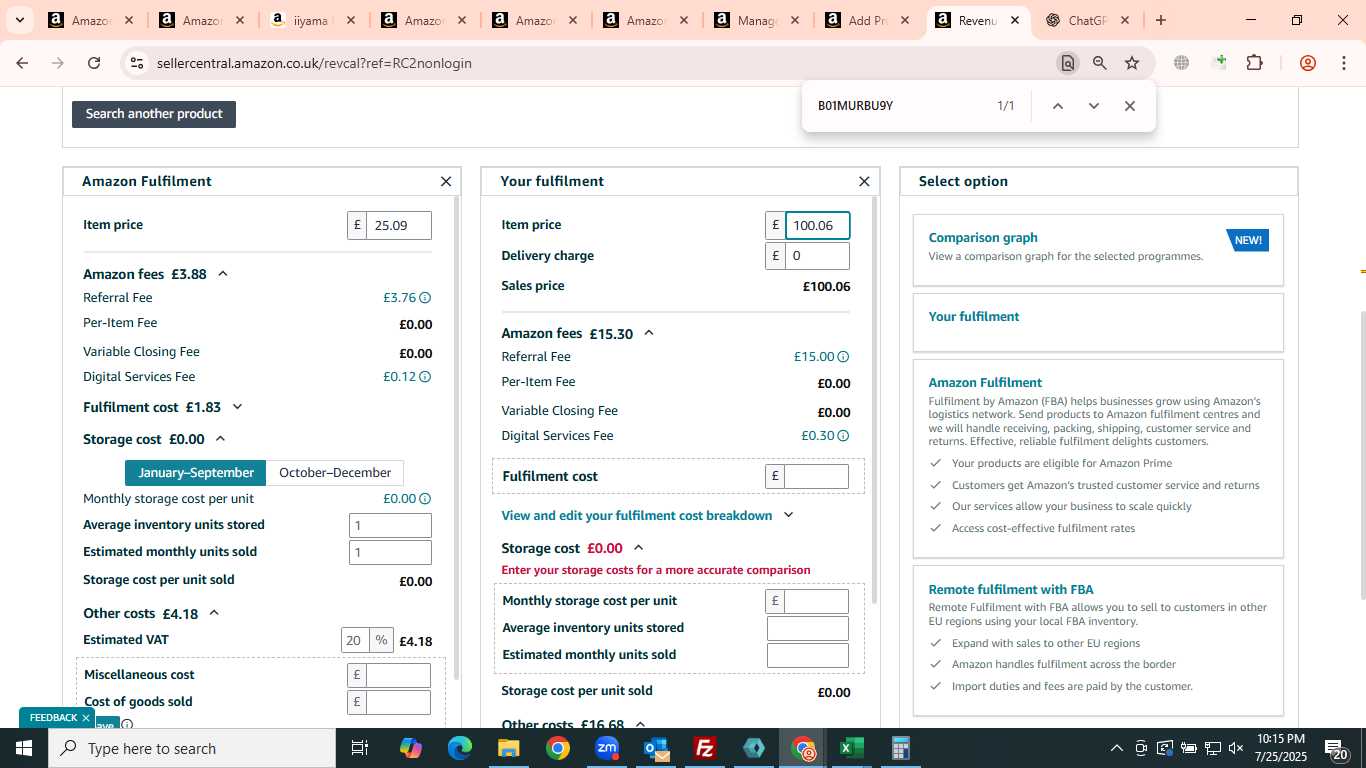
Task: Close the Amazon Fulfilment panel
Action: (x=446, y=182)
